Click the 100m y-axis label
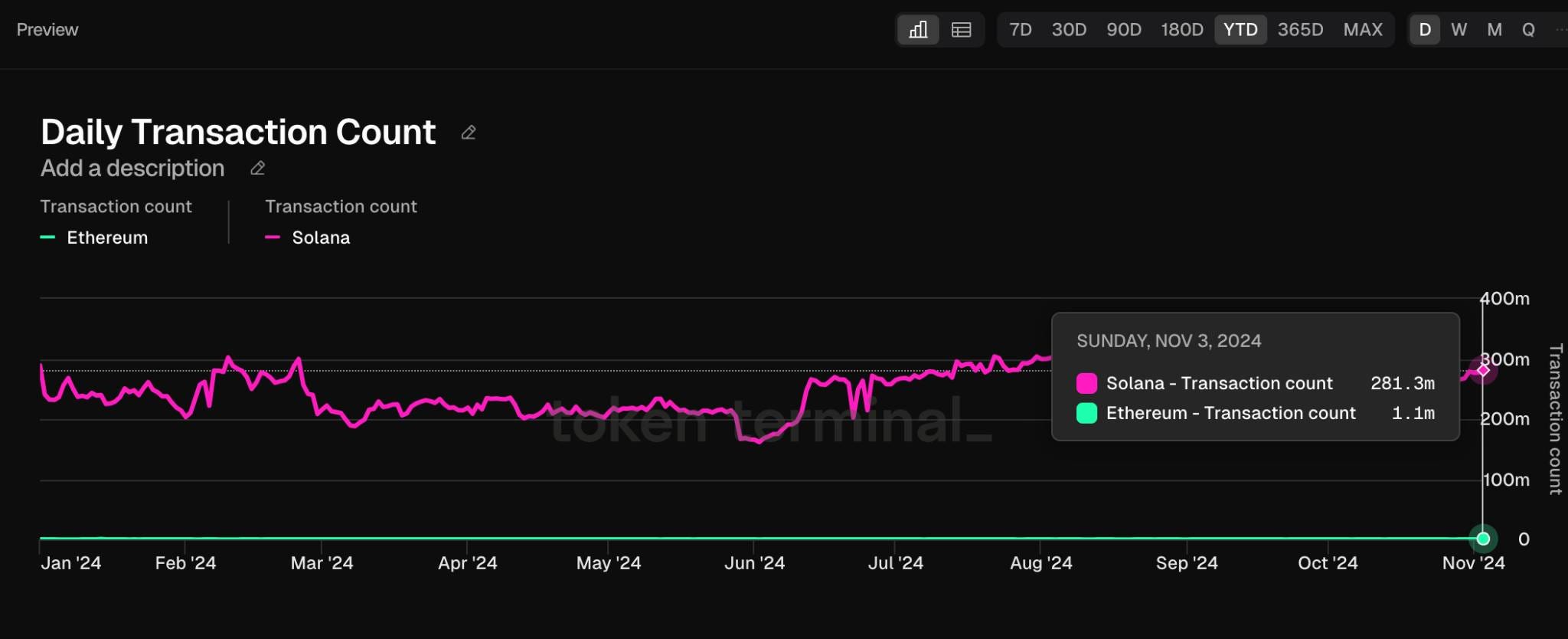This screenshot has width=1568, height=639. [1507, 480]
